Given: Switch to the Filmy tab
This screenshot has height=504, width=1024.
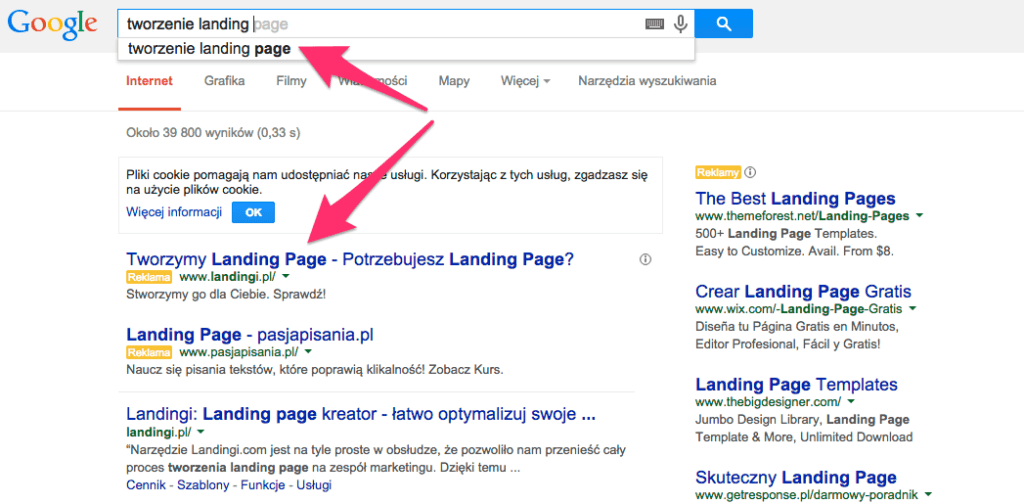Looking at the screenshot, I should (291, 81).
